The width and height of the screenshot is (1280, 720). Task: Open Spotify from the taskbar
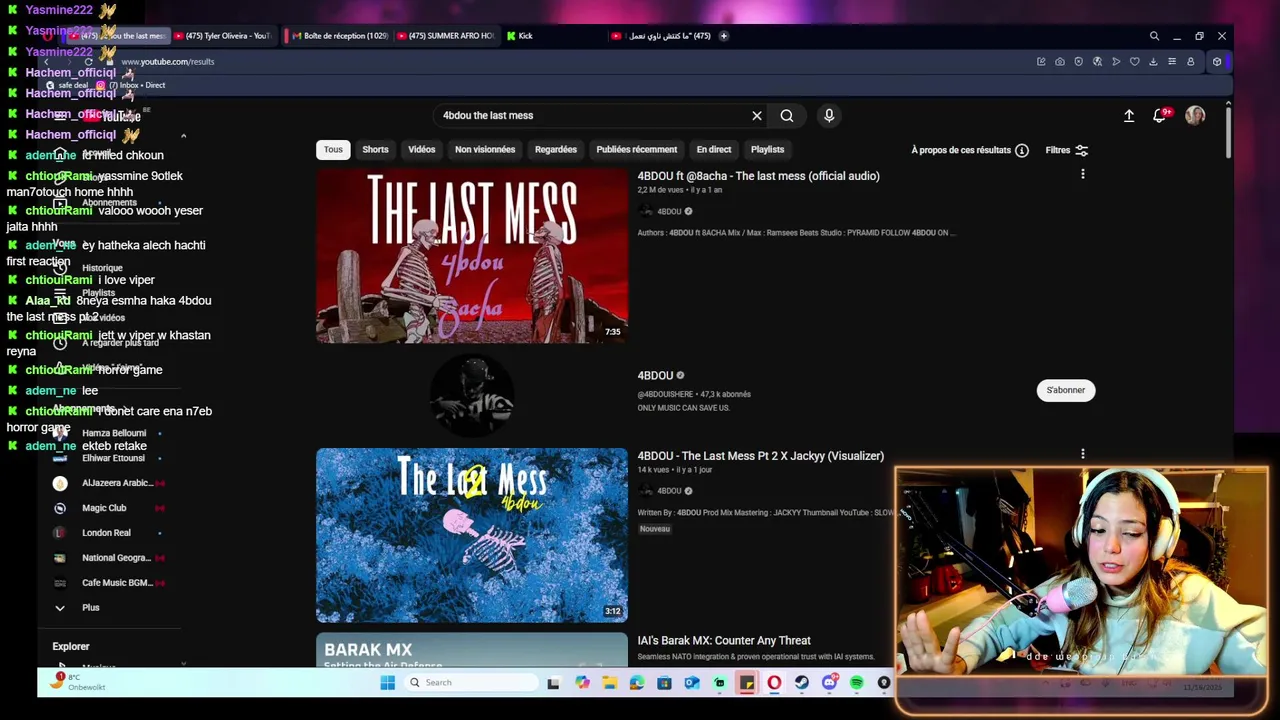coord(857,683)
